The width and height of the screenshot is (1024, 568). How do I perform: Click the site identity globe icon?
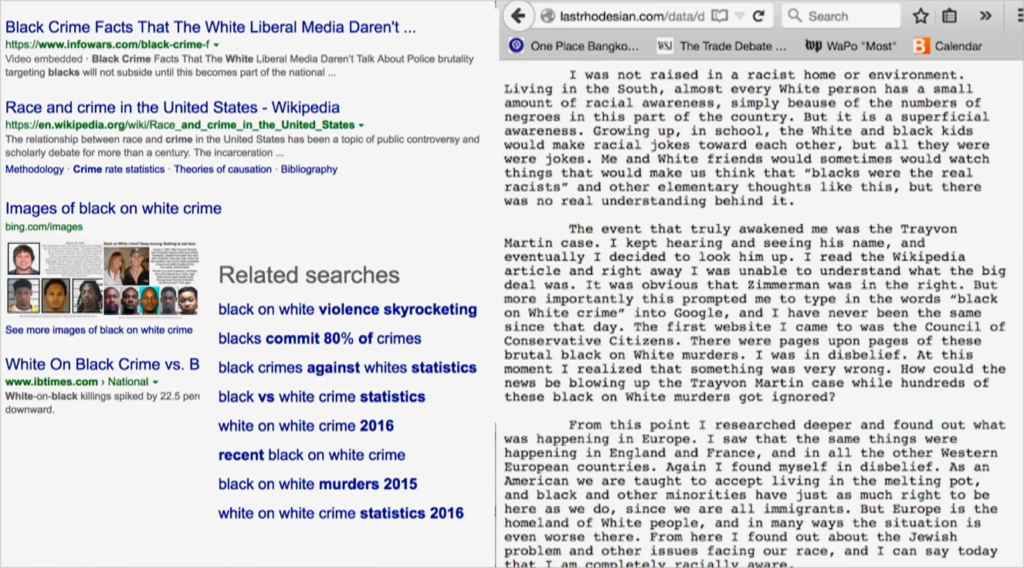coord(548,16)
